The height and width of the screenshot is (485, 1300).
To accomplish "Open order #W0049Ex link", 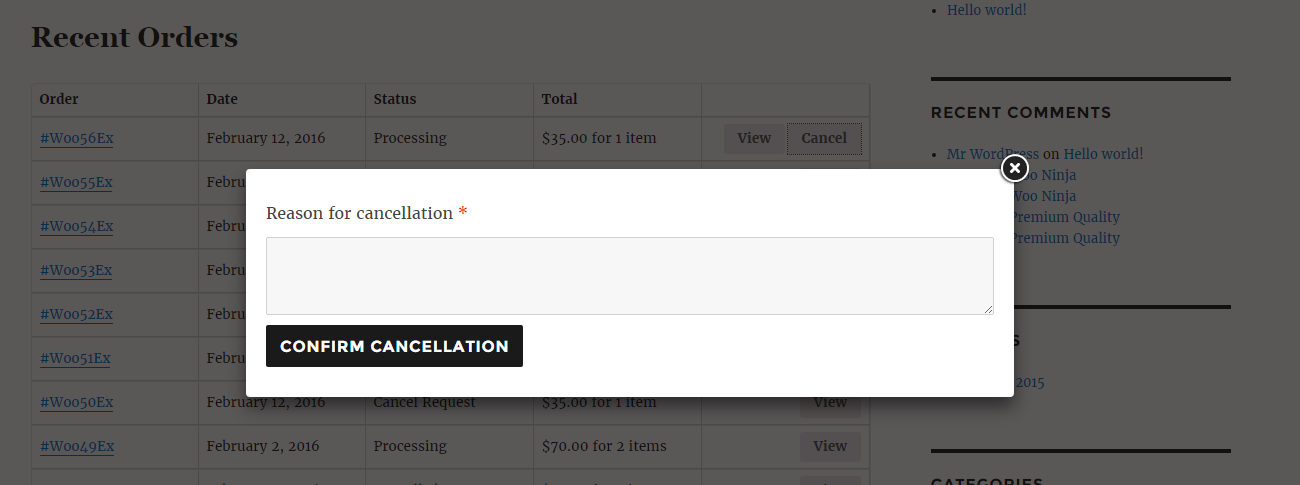I will 76,446.
